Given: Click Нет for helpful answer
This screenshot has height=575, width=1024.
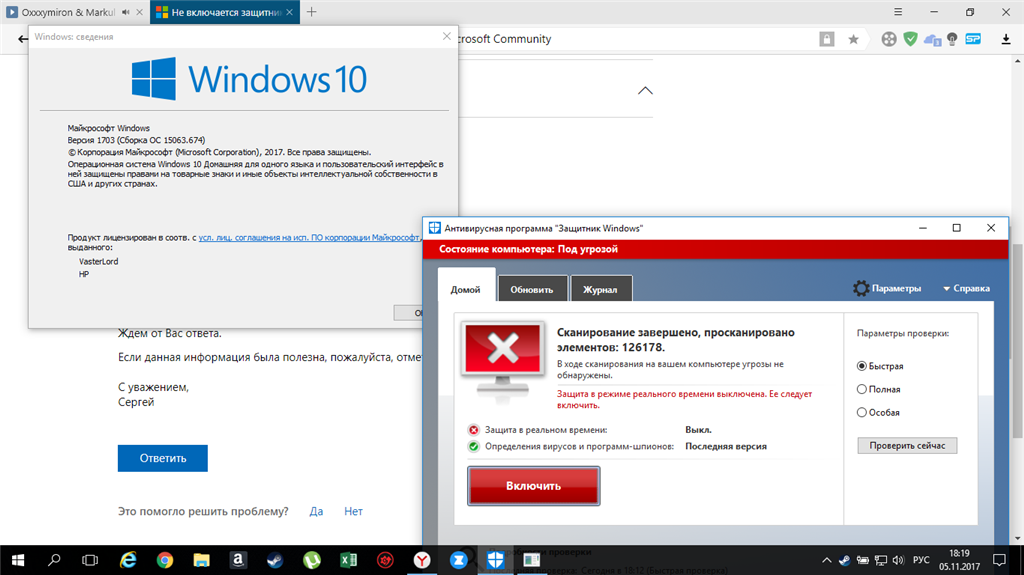Looking at the screenshot, I should click(x=353, y=511).
